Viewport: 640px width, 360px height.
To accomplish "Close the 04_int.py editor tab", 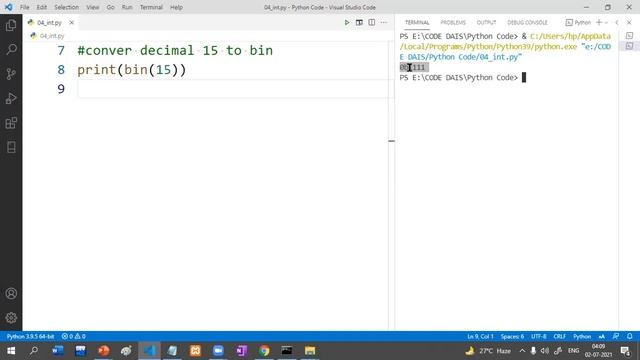I will [71, 22].
